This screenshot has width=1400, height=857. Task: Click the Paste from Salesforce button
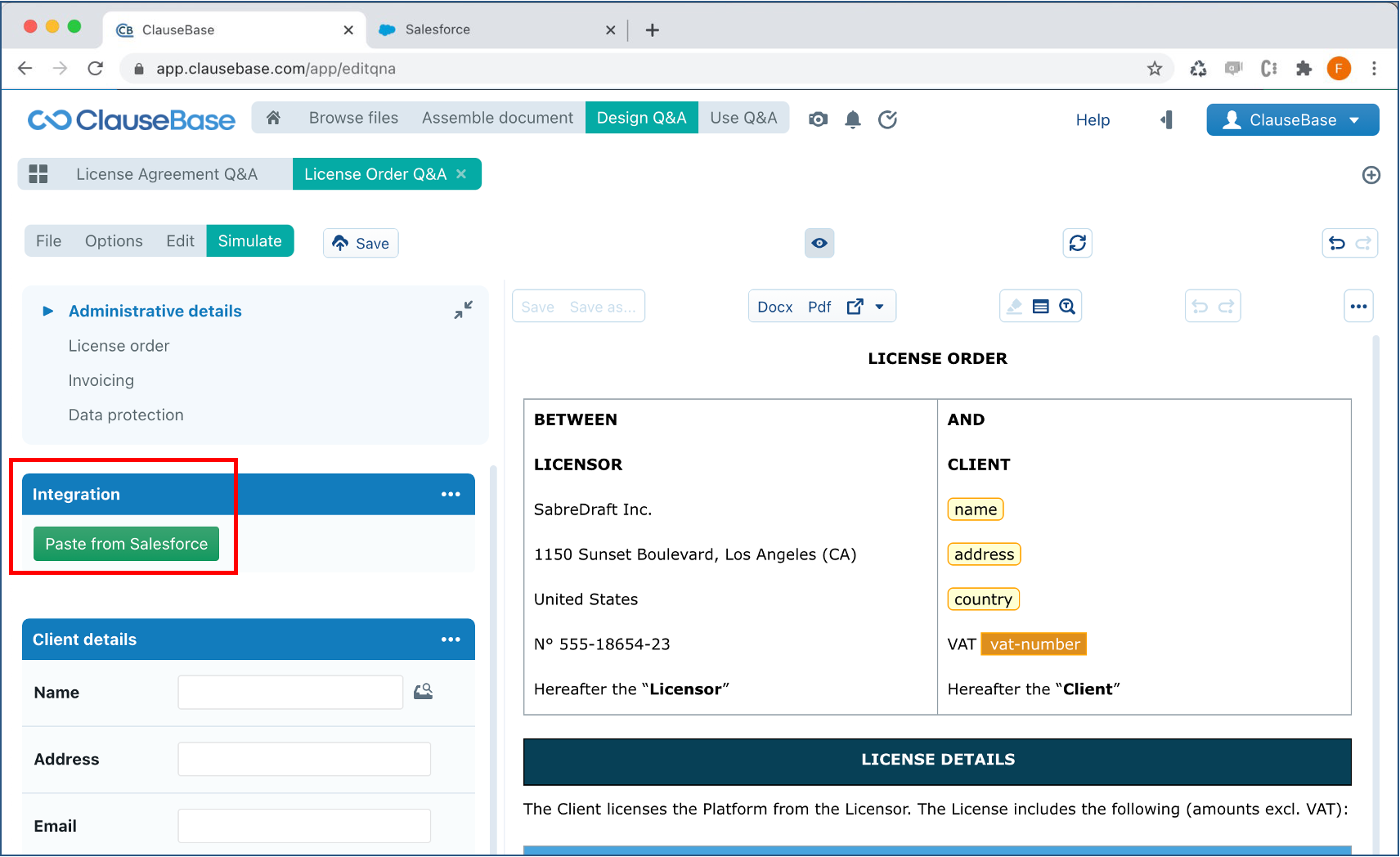point(127,544)
